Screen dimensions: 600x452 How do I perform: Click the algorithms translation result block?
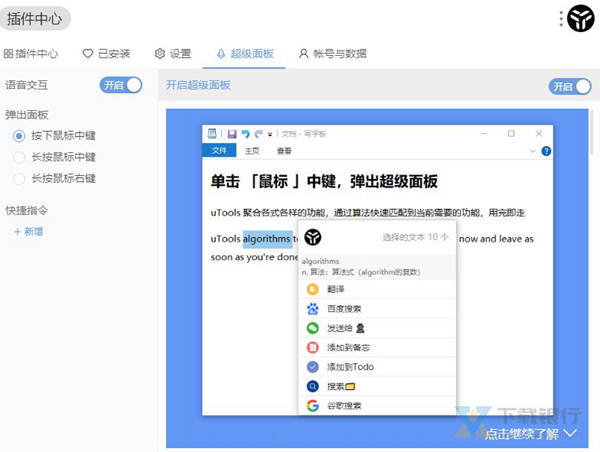point(377,266)
